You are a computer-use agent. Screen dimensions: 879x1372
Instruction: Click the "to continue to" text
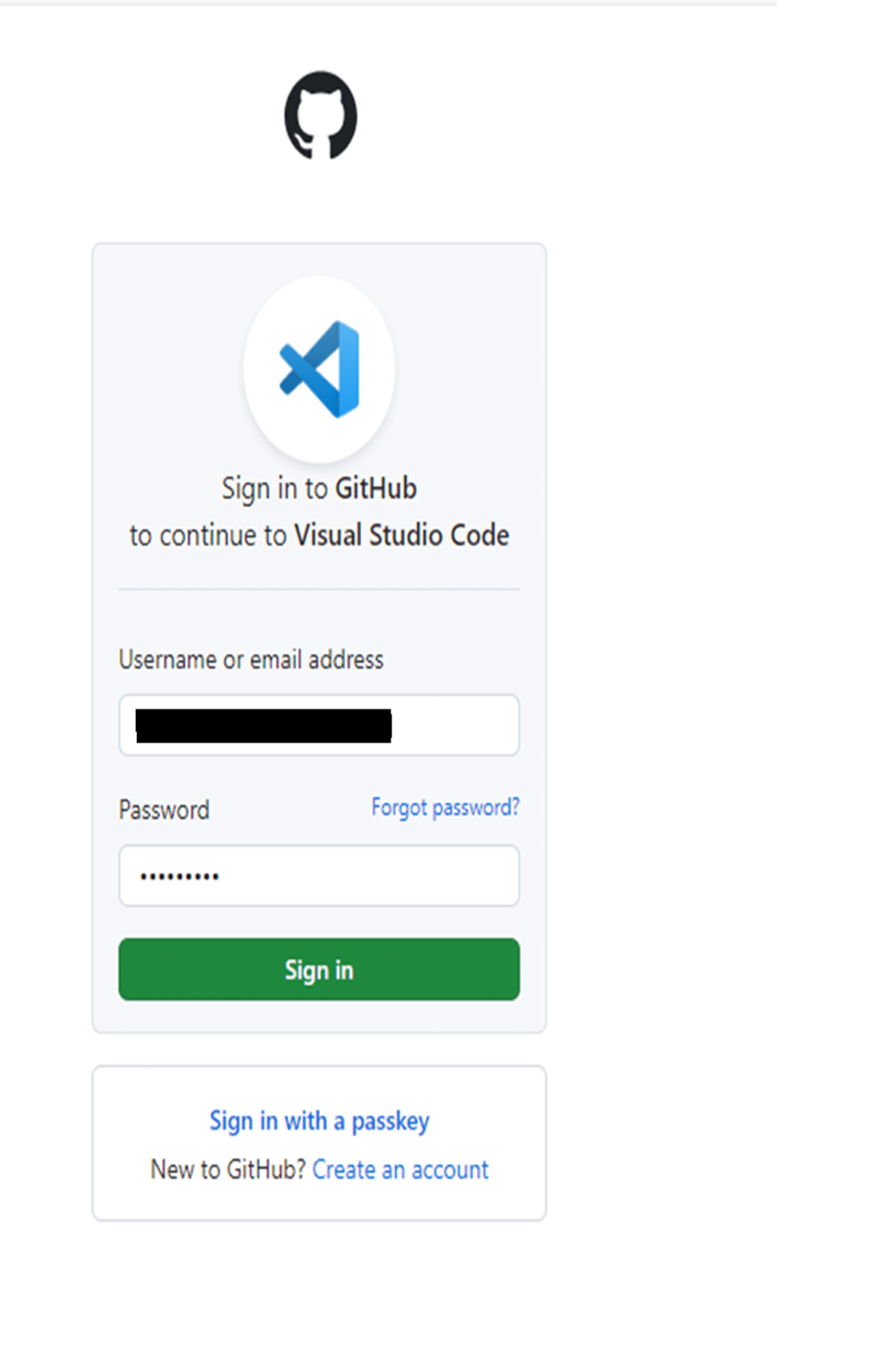(x=208, y=536)
